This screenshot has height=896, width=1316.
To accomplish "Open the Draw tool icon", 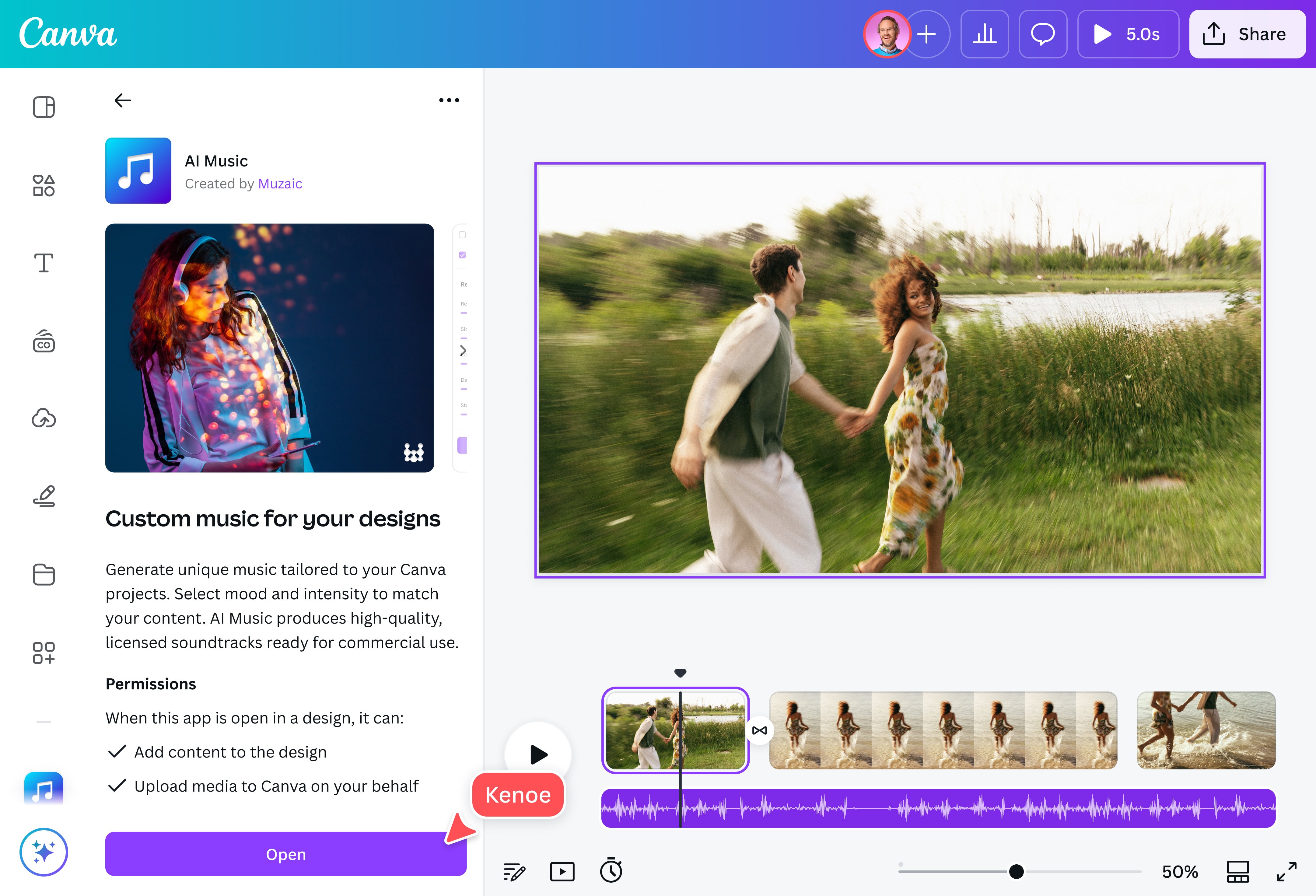I will pyautogui.click(x=44, y=496).
